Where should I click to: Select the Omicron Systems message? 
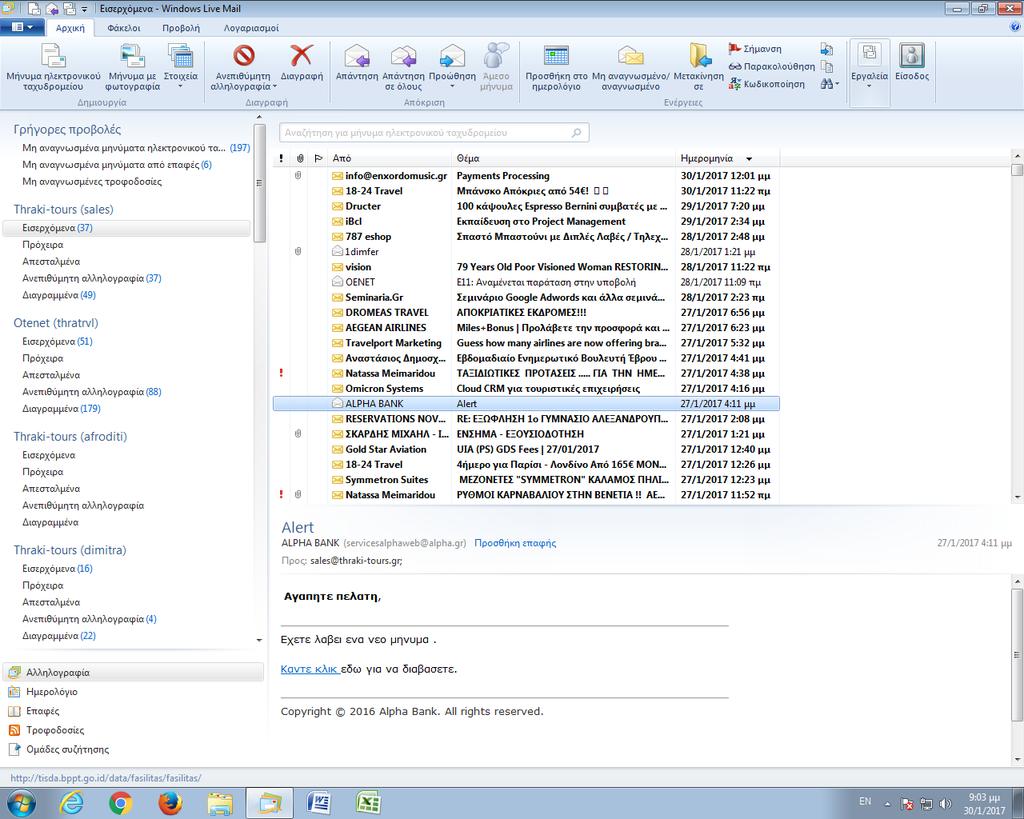click(x=526, y=389)
